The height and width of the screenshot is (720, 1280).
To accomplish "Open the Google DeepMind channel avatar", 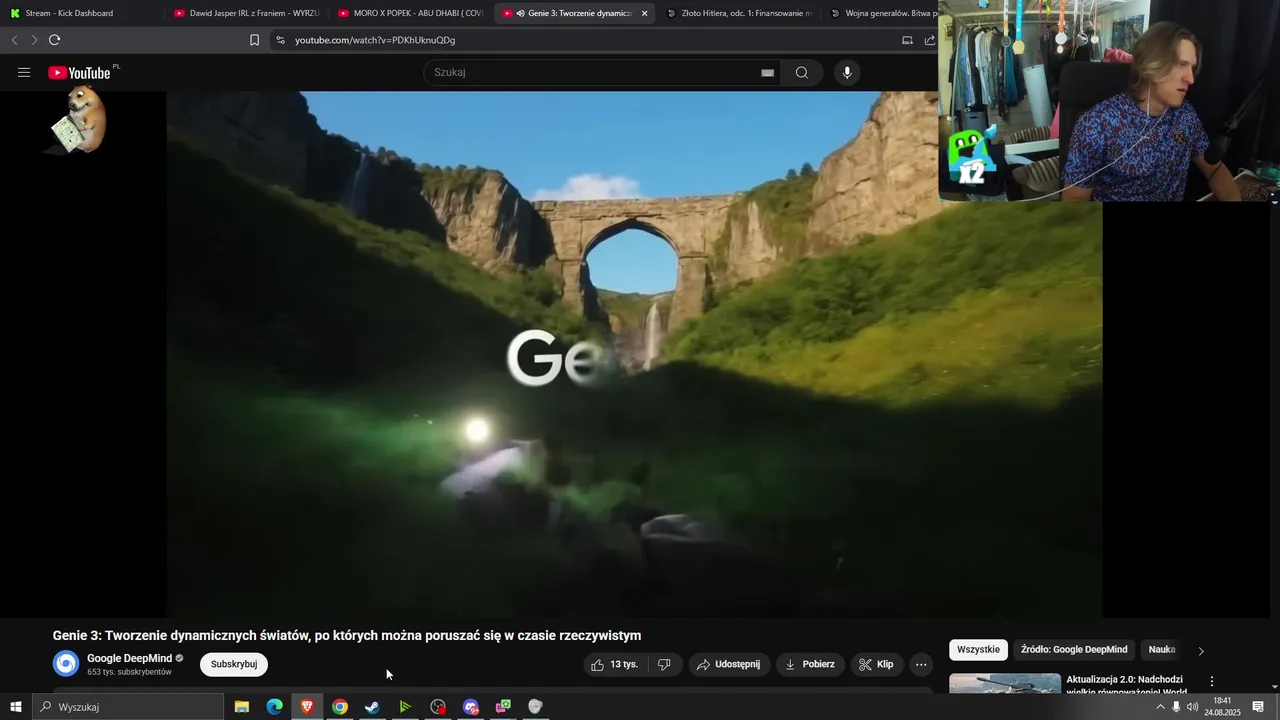I will tap(66, 664).
